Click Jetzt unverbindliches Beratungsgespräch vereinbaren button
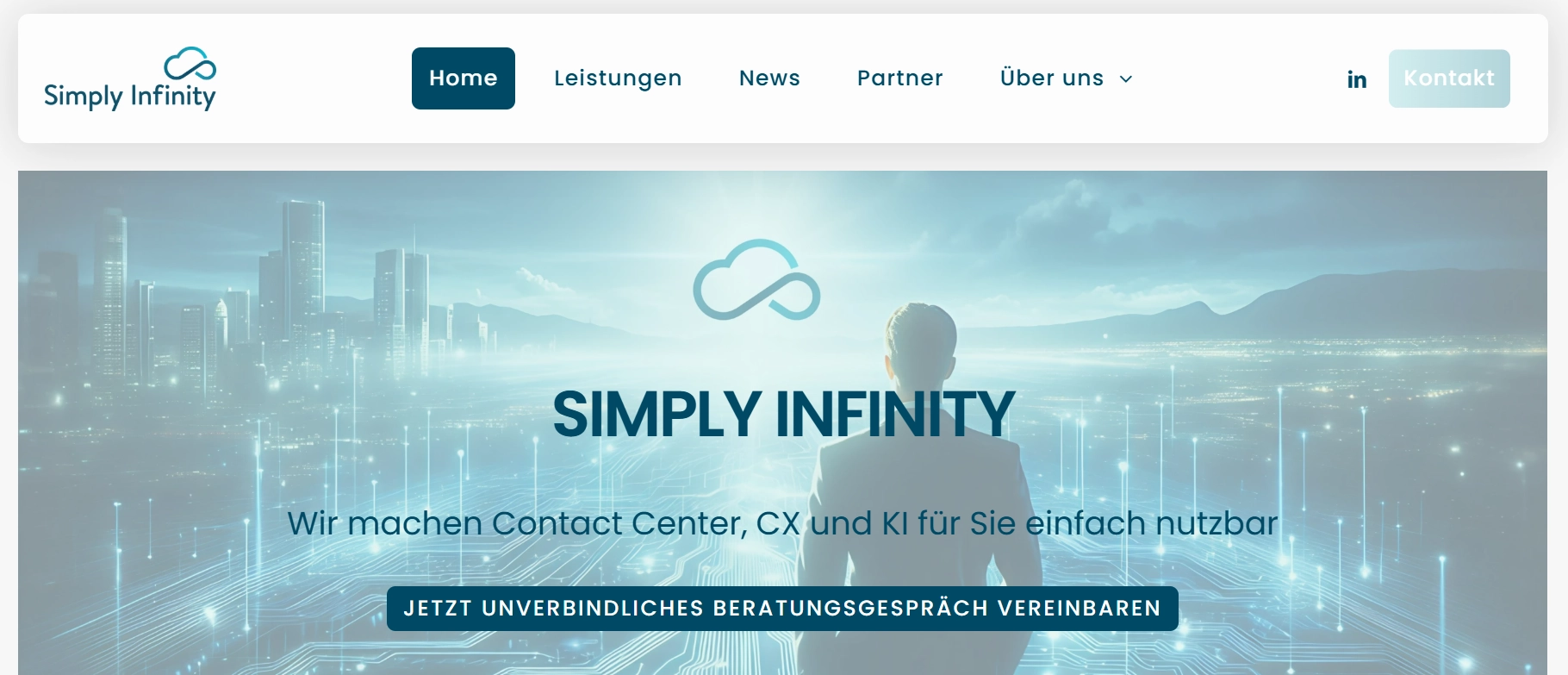This screenshot has width=1568, height=675. [782, 609]
